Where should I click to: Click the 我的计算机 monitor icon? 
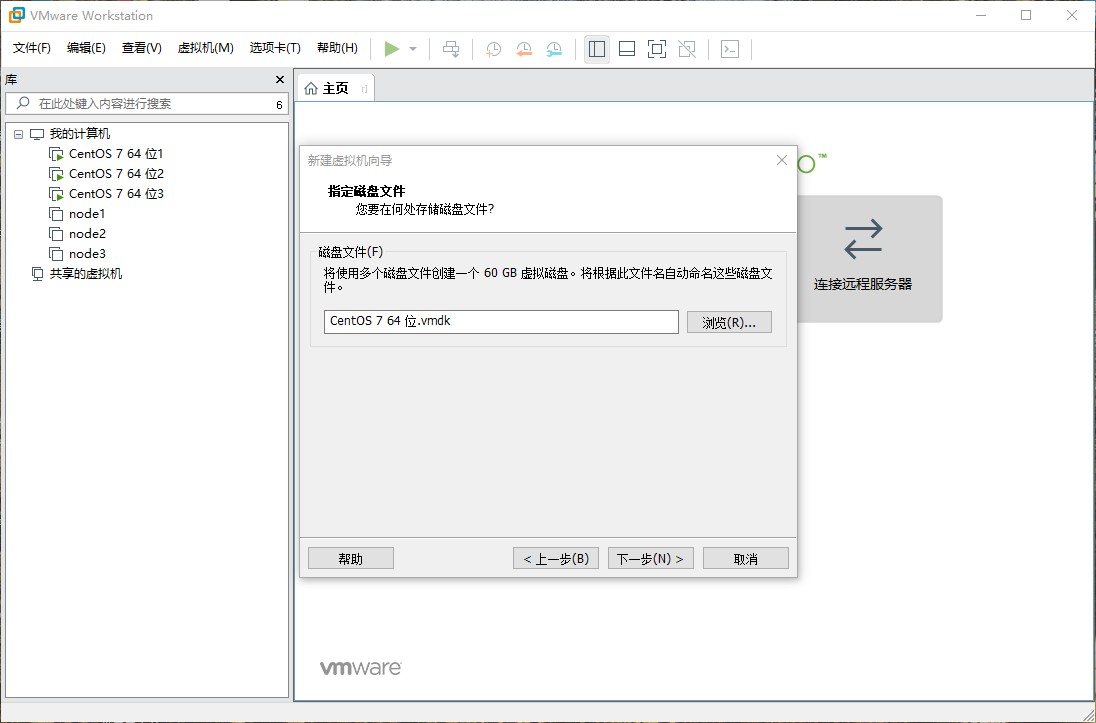37,134
